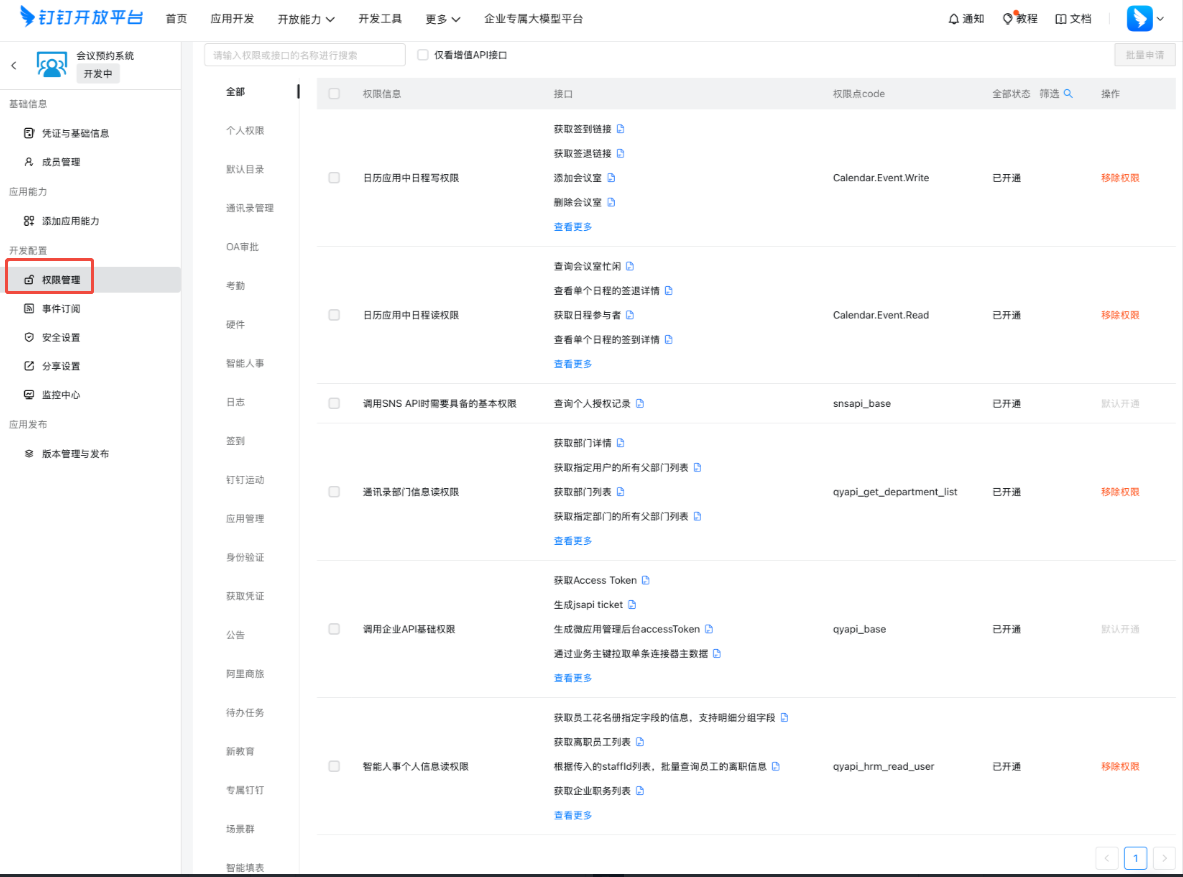Expand the 开放能力 dropdown menu

306,19
